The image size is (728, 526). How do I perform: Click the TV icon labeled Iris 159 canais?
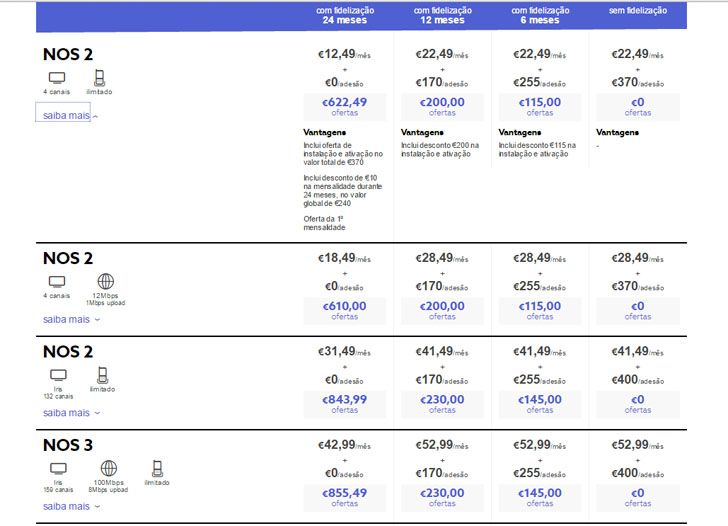coord(58,468)
